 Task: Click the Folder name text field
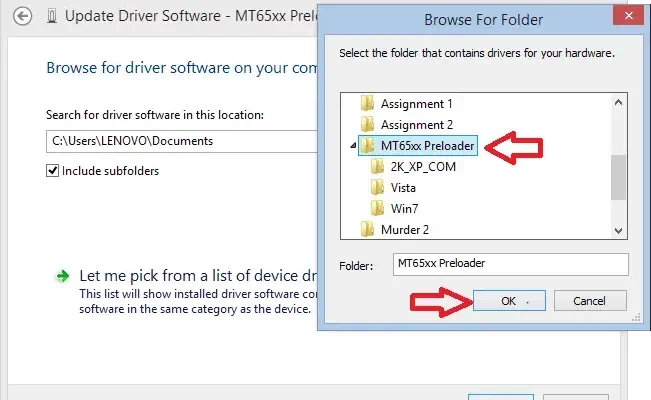[x=509, y=265]
